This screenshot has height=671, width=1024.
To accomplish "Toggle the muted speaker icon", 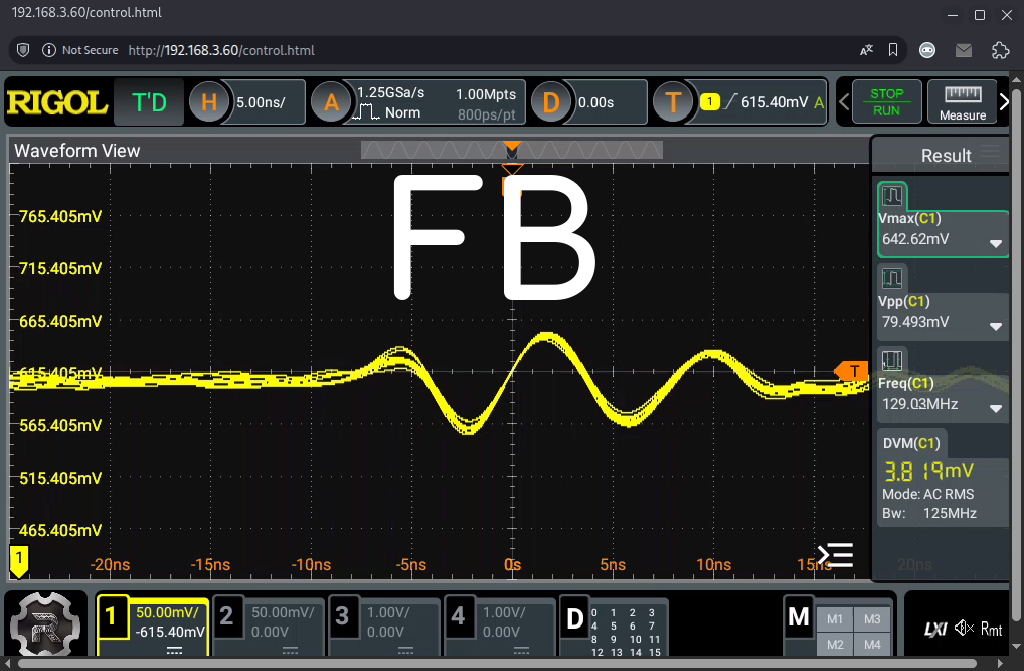I will pos(964,629).
